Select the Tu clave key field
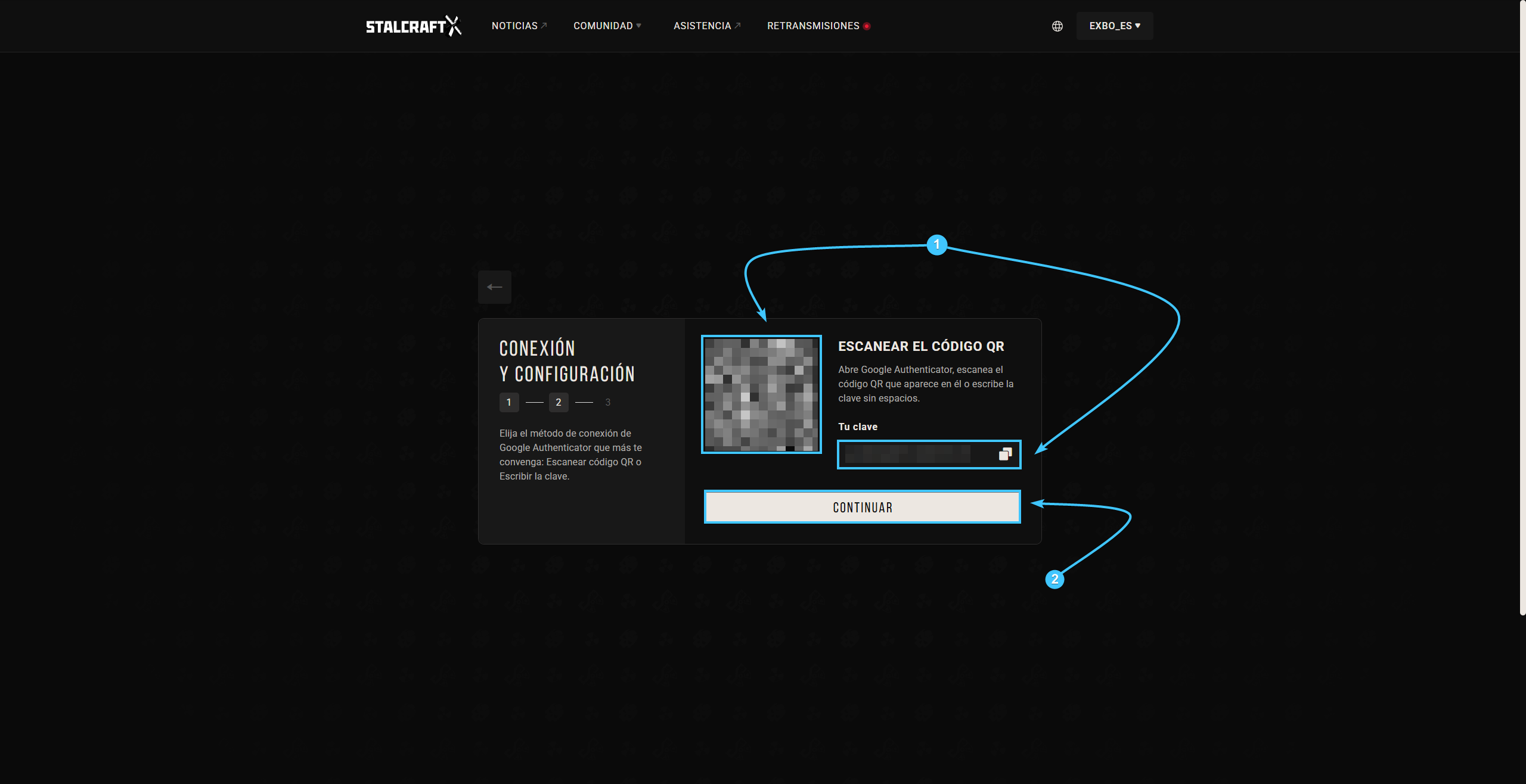This screenshot has height=784, width=1526. click(929, 455)
